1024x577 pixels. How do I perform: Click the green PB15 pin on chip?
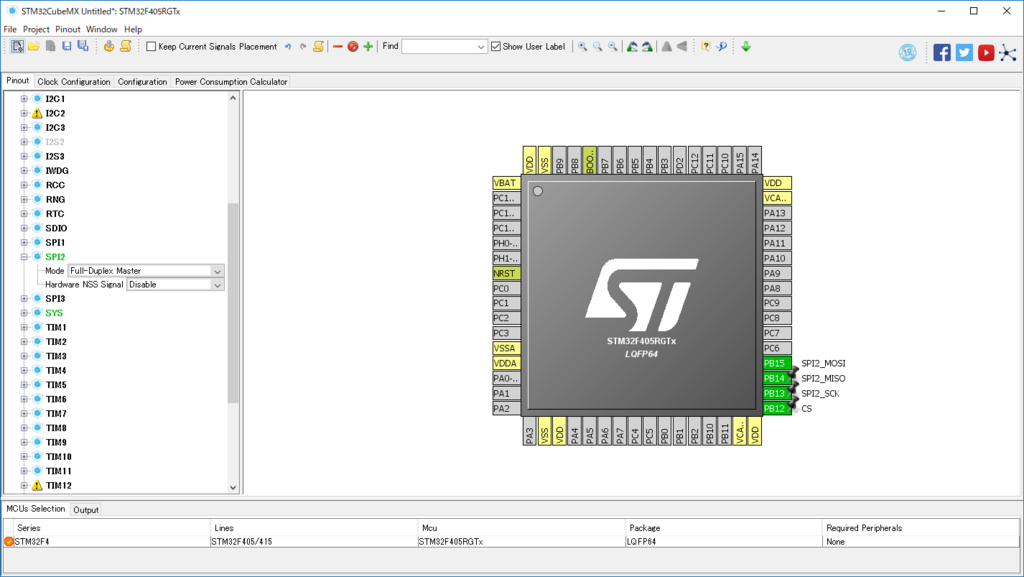776,364
